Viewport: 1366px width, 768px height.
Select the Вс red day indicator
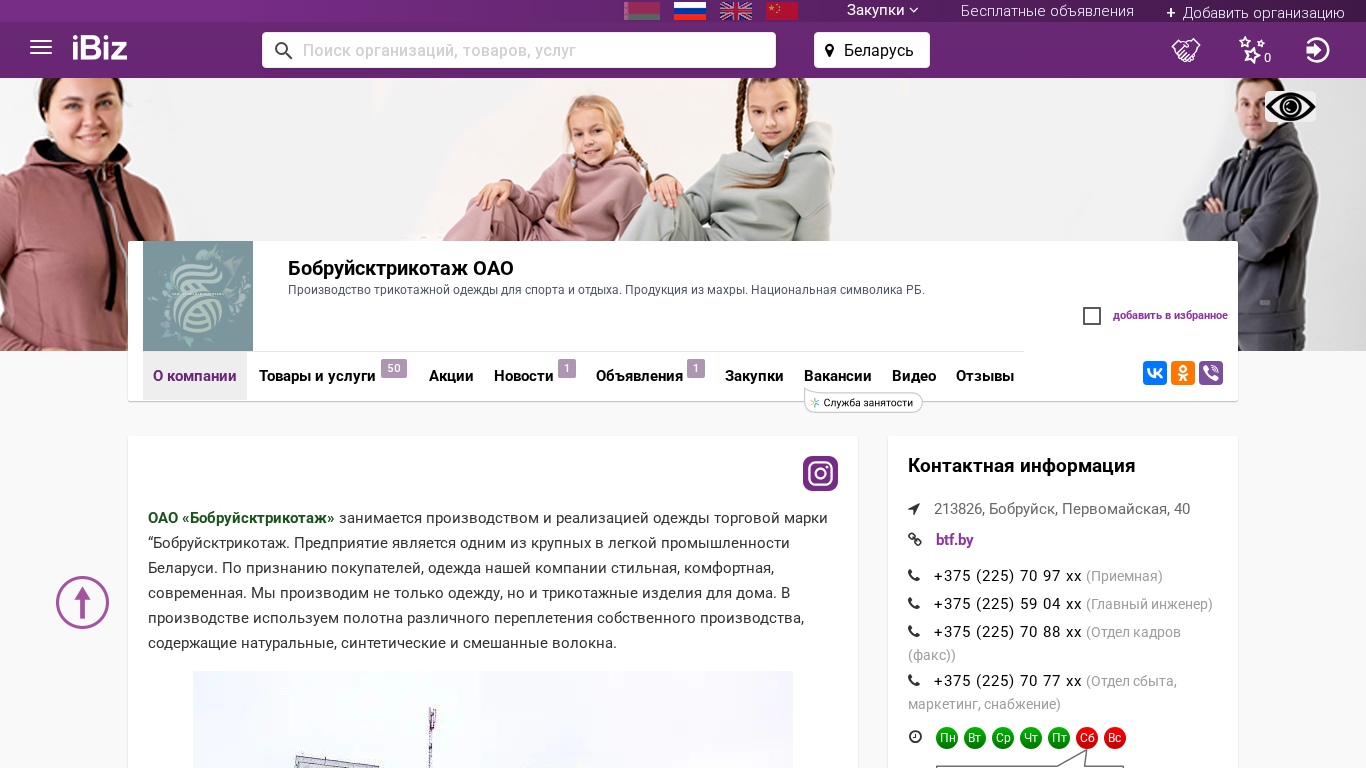[1115, 738]
